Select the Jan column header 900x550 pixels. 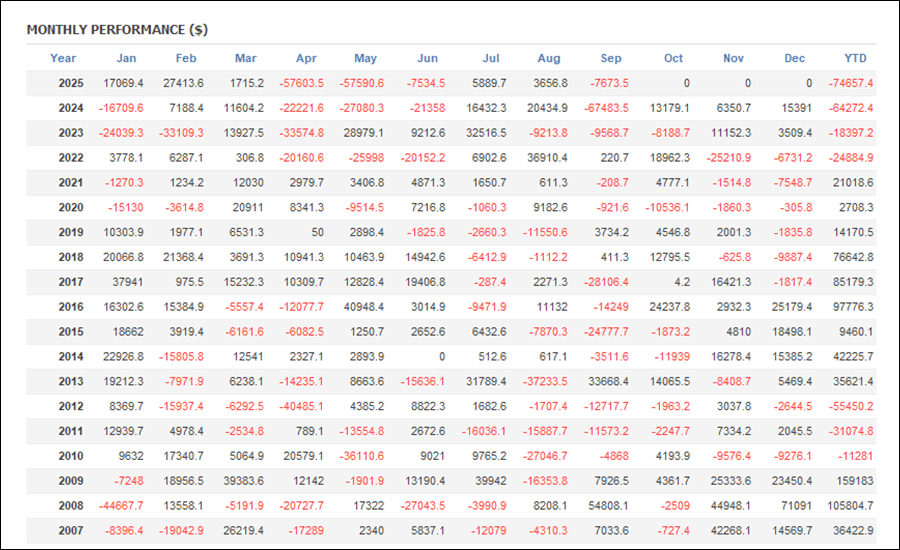[126, 58]
